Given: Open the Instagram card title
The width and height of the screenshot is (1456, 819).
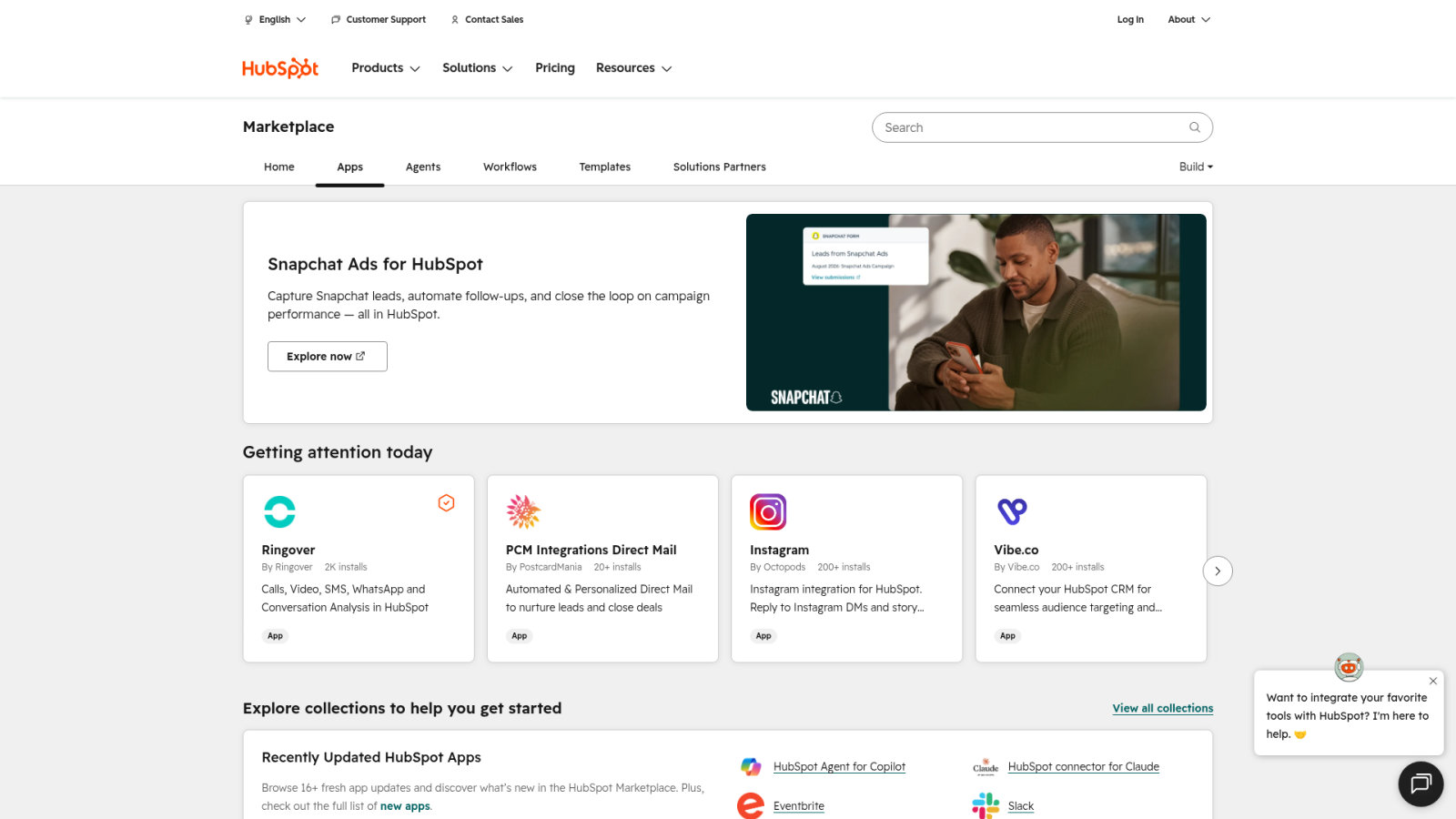Looking at the screenshot, I should 779,551.
